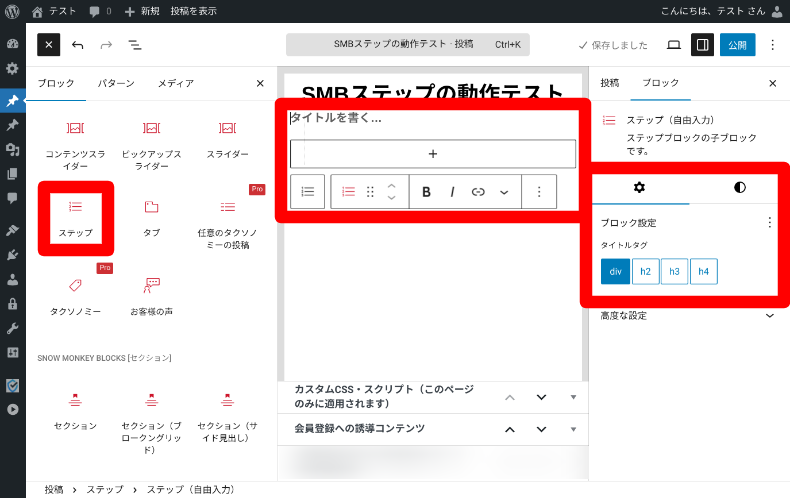The width and height of the screenshot is (790, 498).
Task: Select the div title tag option
Action: (614, 271)
